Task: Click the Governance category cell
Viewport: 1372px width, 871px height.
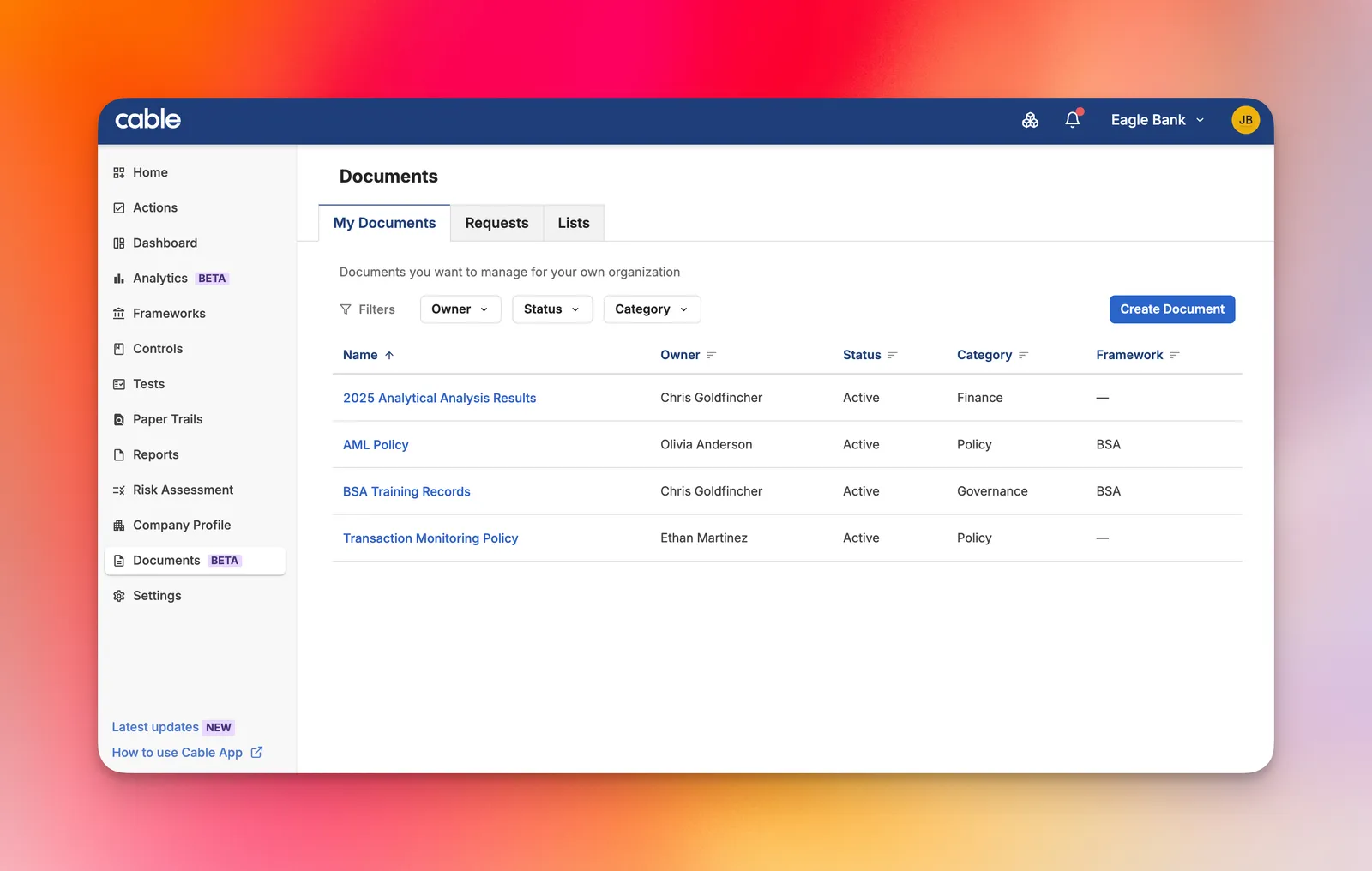Action: pyautogui.click(x=992, y=491)
